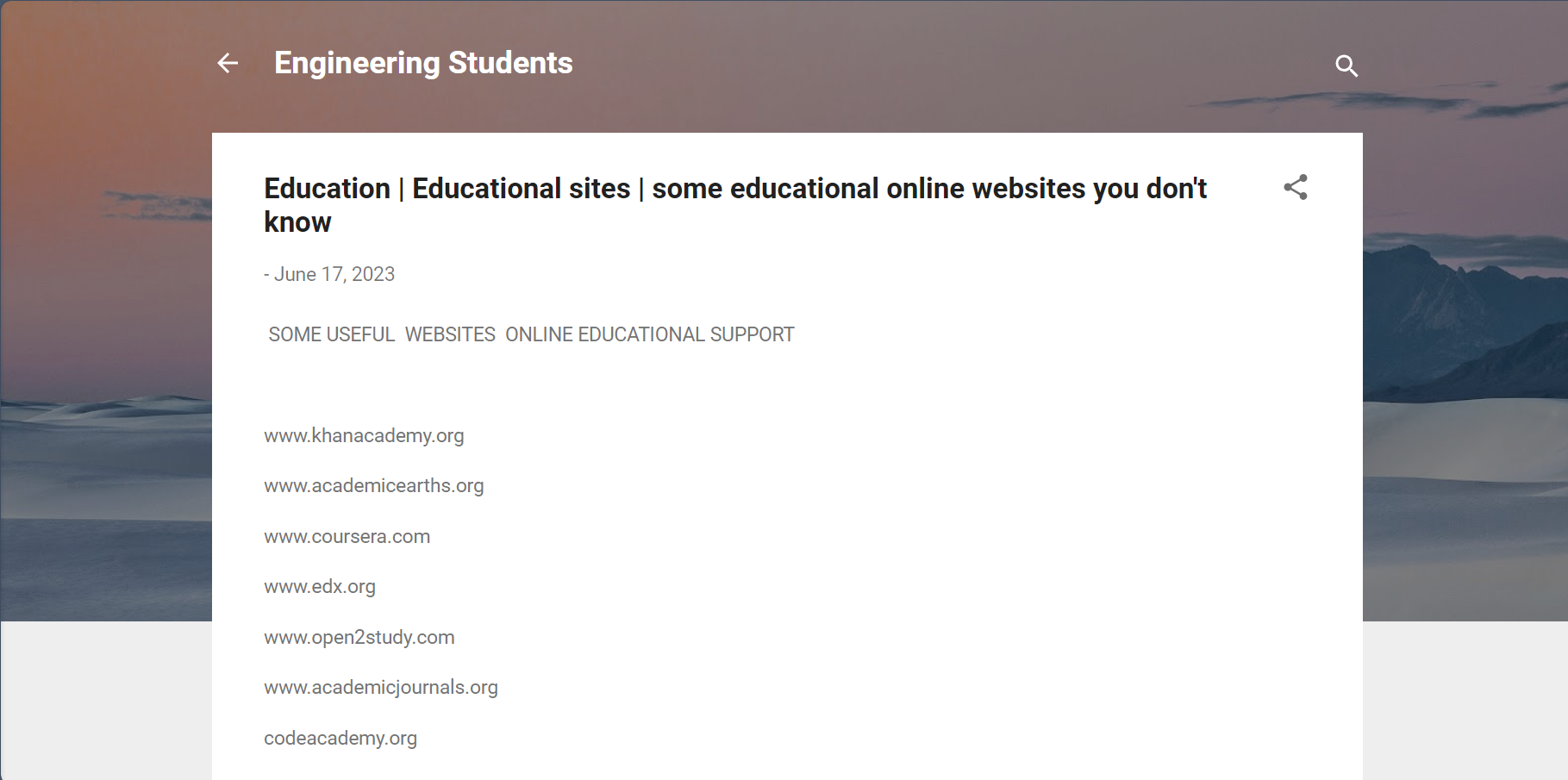
Task: Click www.khanacademy.org text
Action: 364,435
